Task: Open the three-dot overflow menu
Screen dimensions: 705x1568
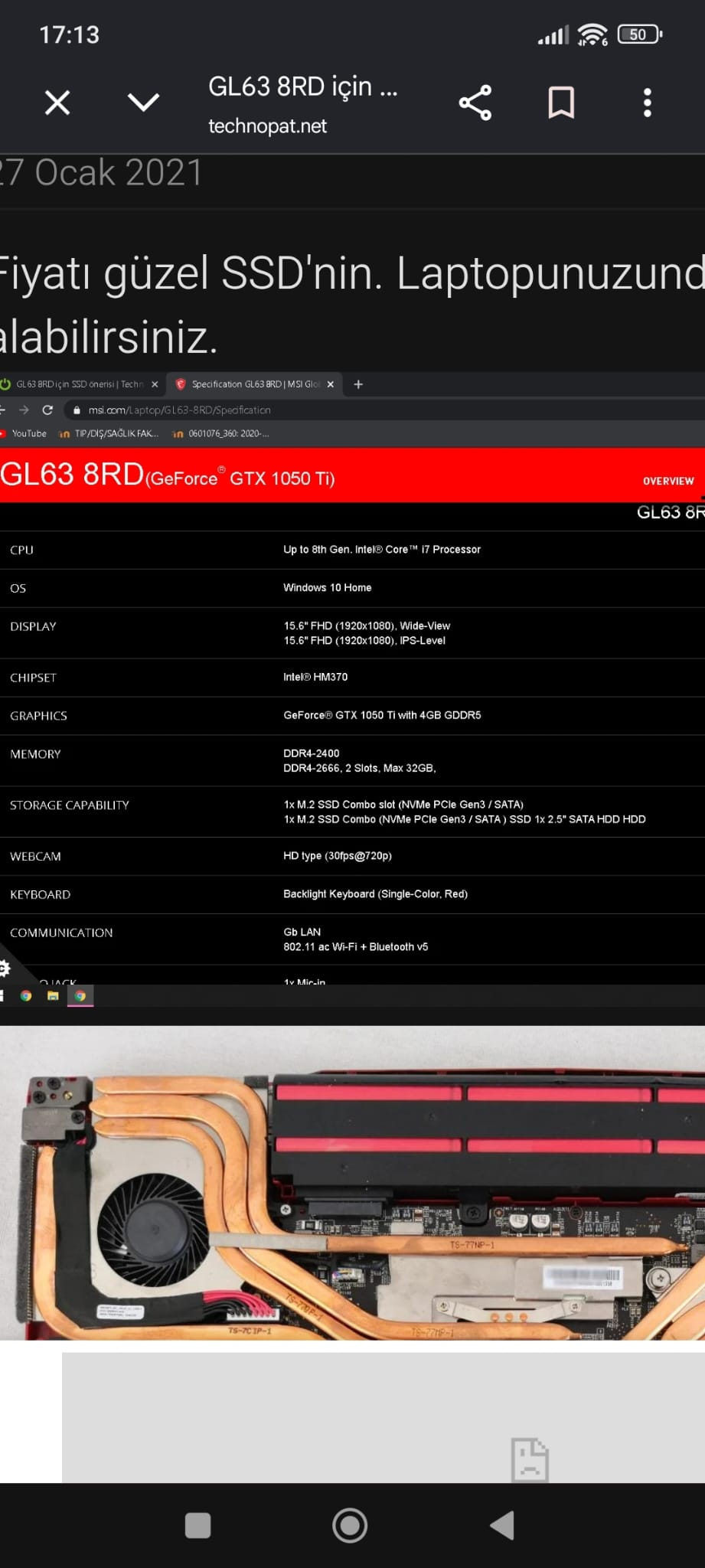Action: coord(648,103)
